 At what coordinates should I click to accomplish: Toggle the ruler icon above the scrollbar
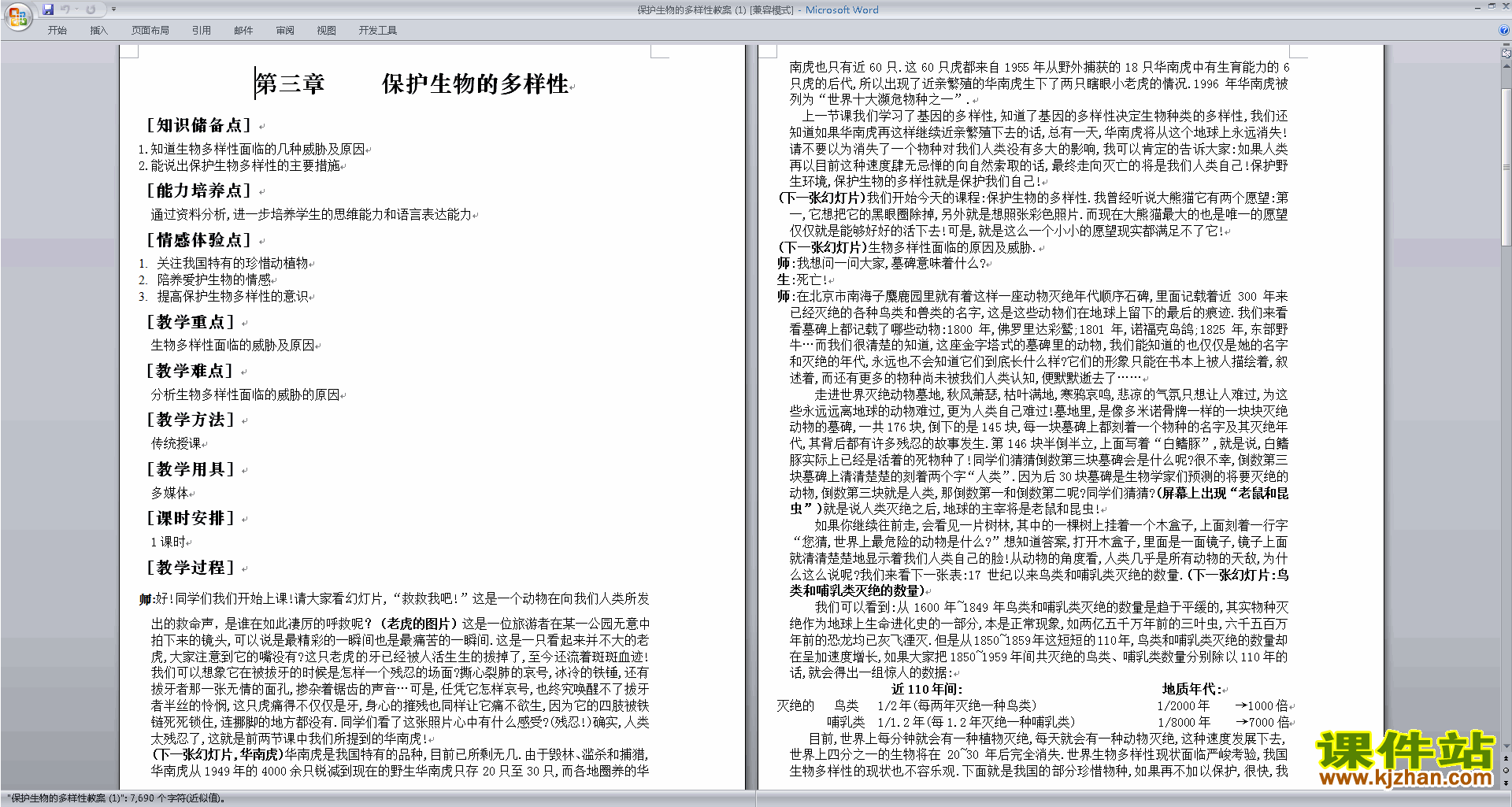(1506, 54)
